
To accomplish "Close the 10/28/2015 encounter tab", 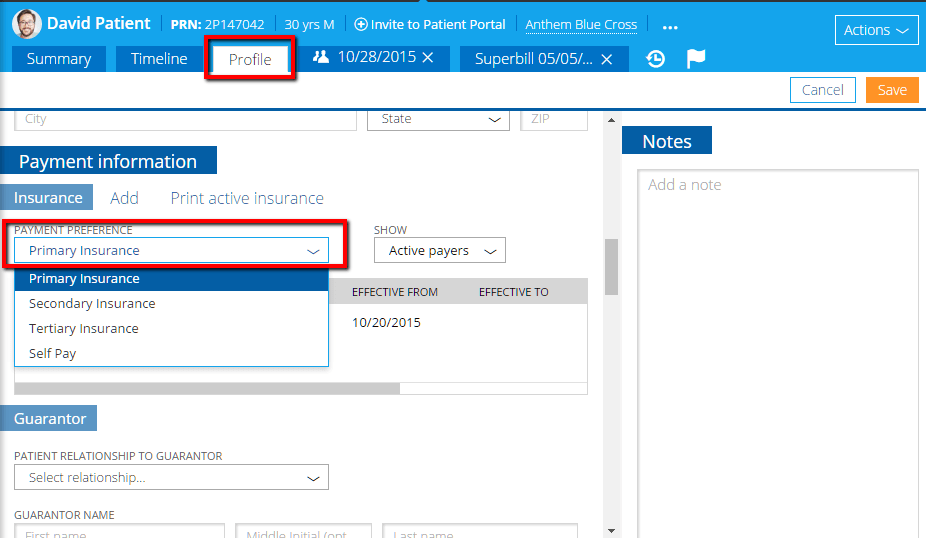I will pos(428,58).
